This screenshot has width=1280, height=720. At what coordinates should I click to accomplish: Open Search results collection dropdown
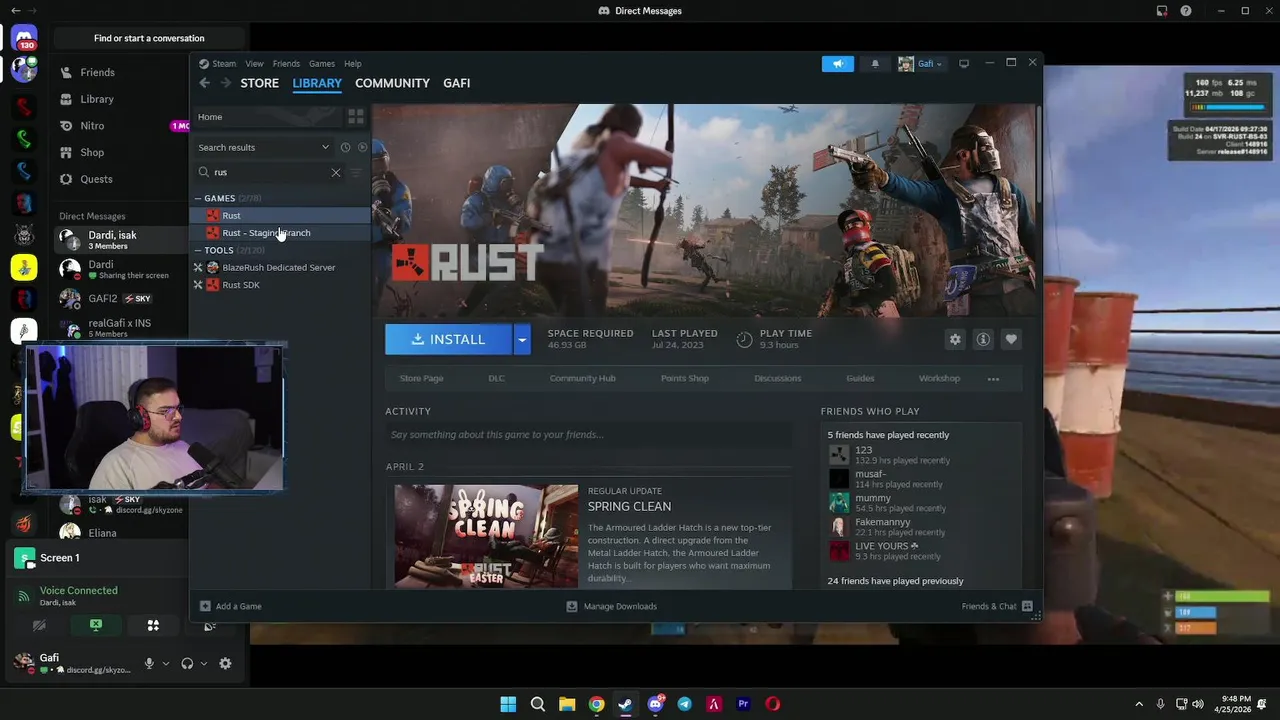263,147
